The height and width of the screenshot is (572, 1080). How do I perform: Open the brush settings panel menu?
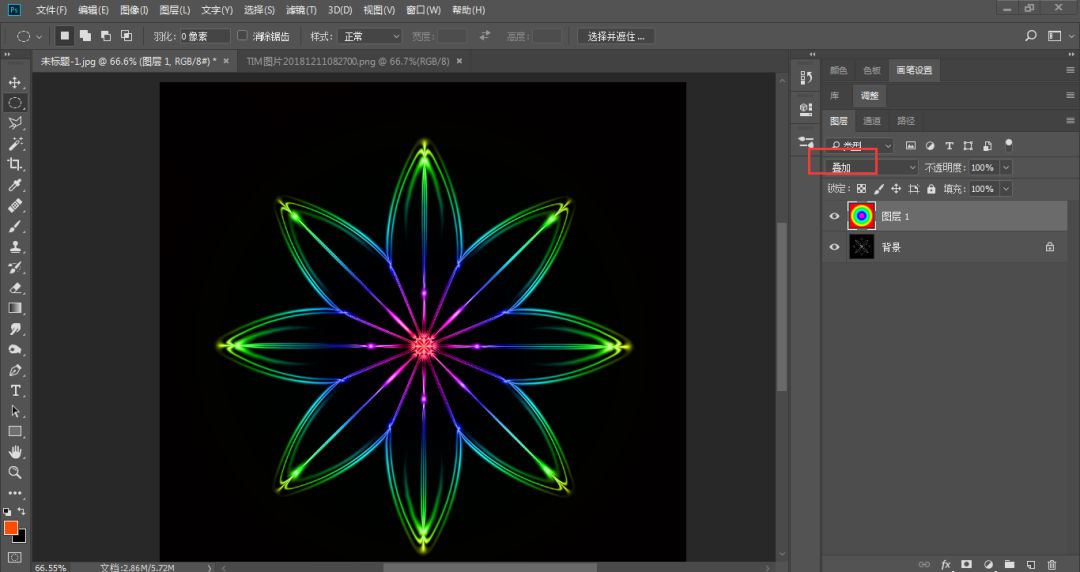(x=1070, y=70)
